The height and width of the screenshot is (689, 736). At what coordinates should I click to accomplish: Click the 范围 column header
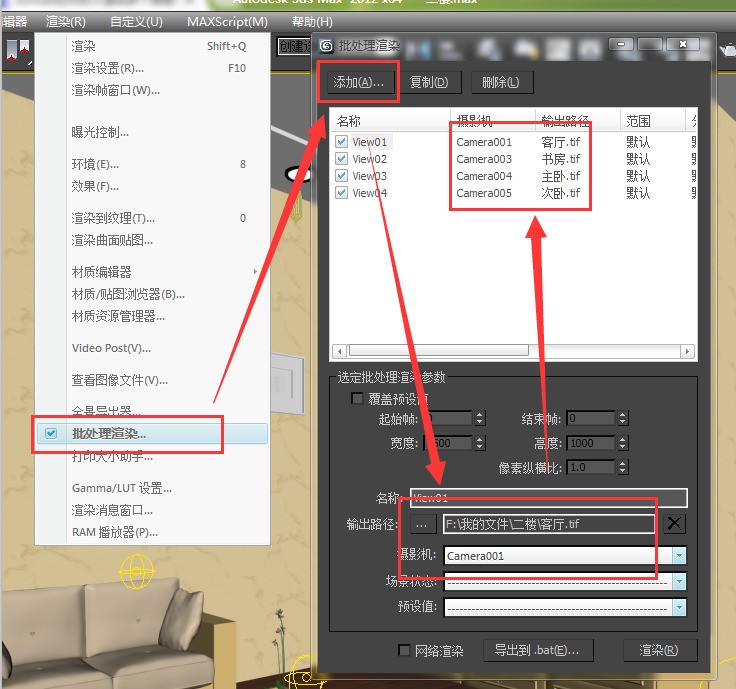tap(653, 121)
